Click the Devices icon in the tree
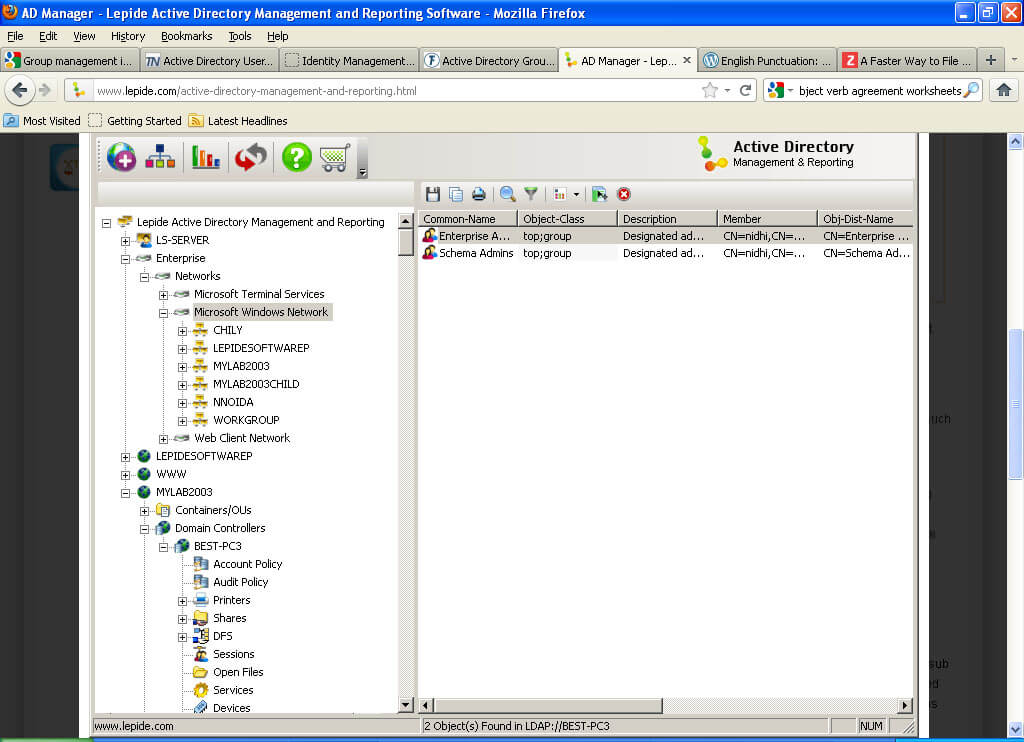1024x742 pixels. point(201,707)
